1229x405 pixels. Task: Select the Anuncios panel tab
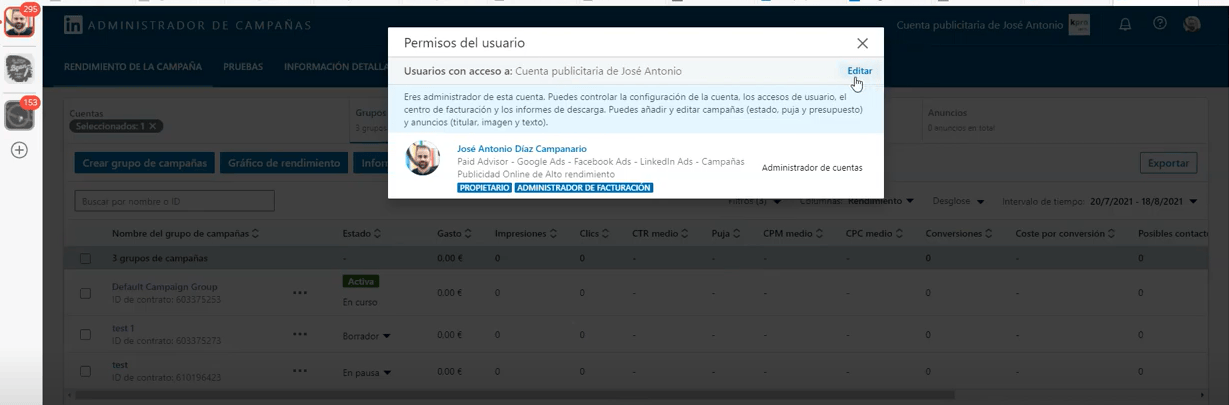point(1060,119)
